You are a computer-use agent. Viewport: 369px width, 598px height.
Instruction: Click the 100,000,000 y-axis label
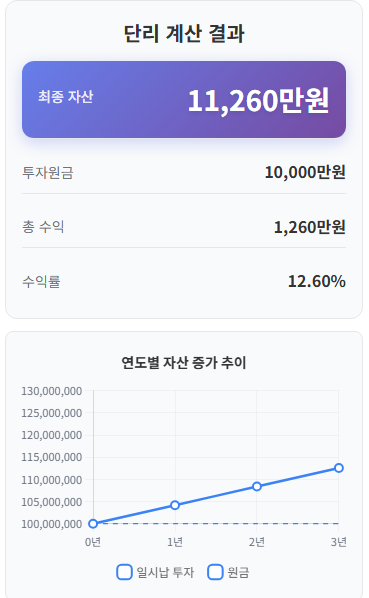click(x=51, y=524)
